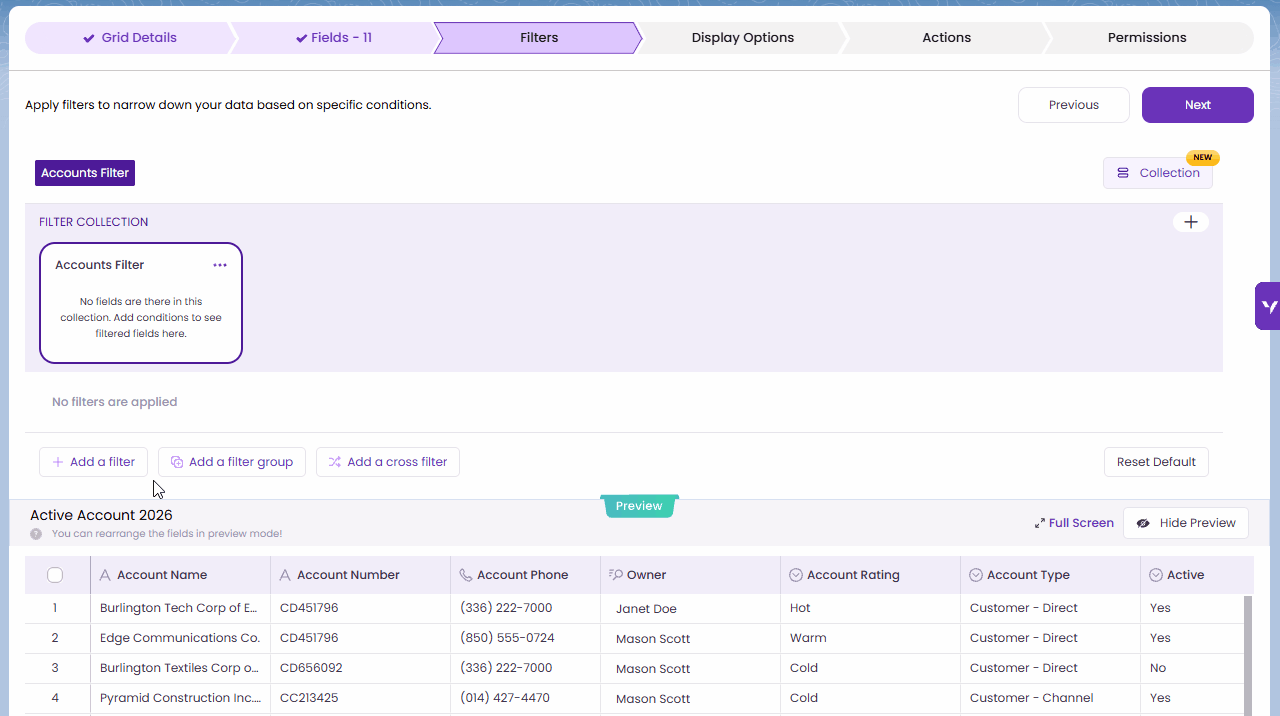Expand the Account Type column picklist icon

[976, 575]
